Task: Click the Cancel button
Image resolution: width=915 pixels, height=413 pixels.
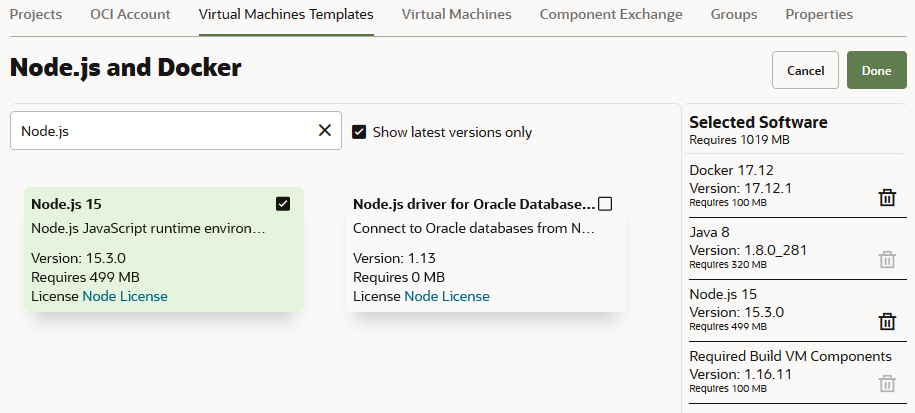Action: pos(805,70)
